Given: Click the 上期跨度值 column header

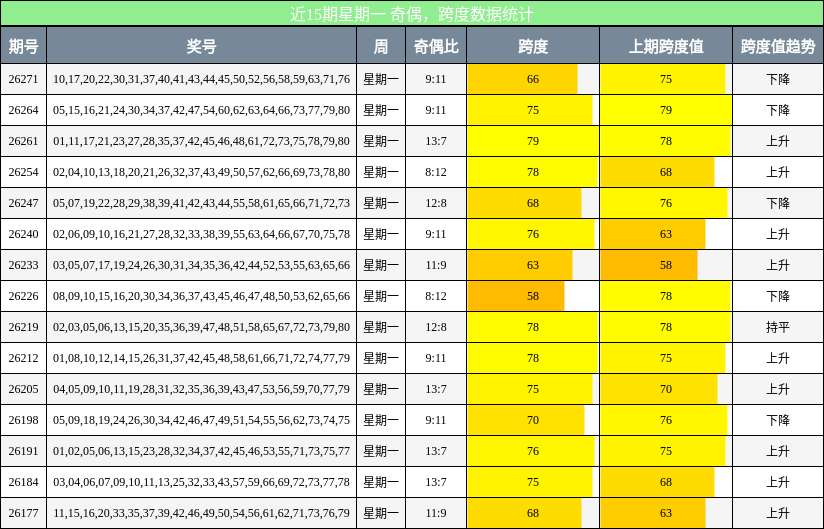Looking at the screenshot, I should 666,46.
